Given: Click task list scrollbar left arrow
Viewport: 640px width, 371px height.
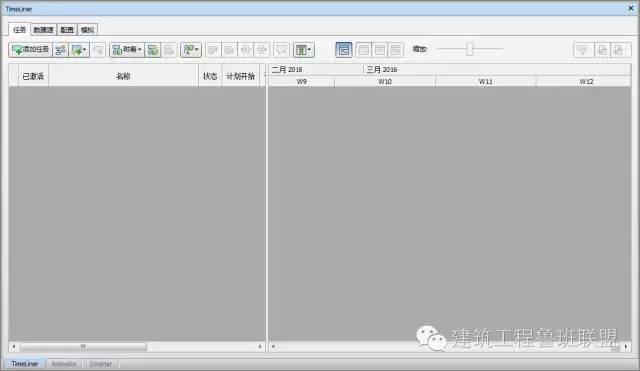Looking at the screenshot, I should tap(14, 347).
